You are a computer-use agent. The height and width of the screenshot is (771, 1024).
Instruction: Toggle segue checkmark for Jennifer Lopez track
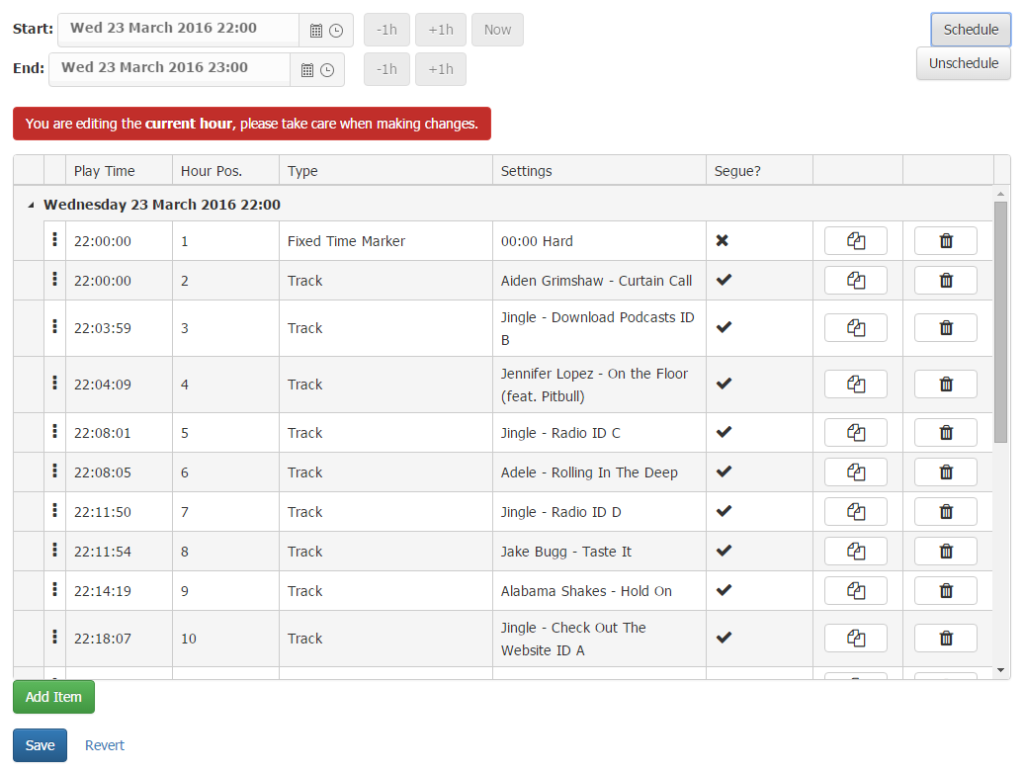click(x=724, y=383)
